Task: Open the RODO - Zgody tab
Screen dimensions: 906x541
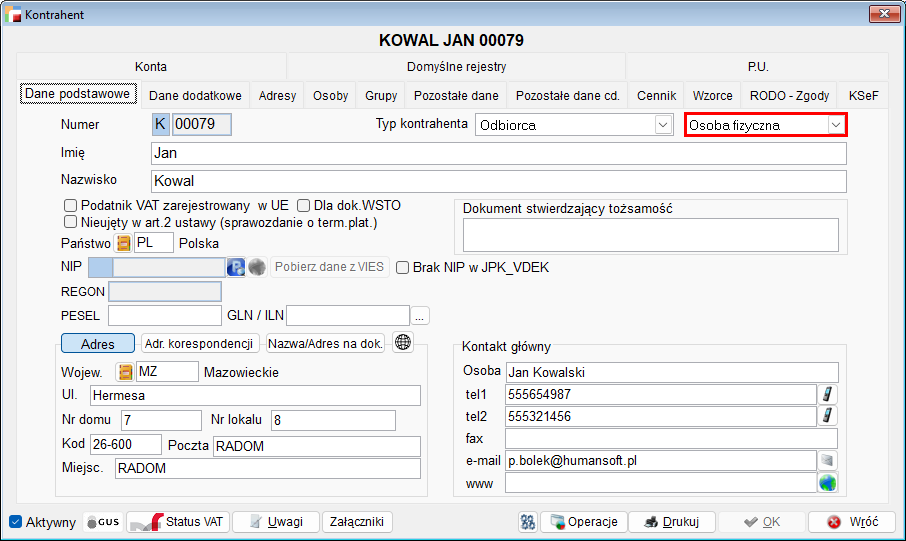Action: [x=788, y=96]
